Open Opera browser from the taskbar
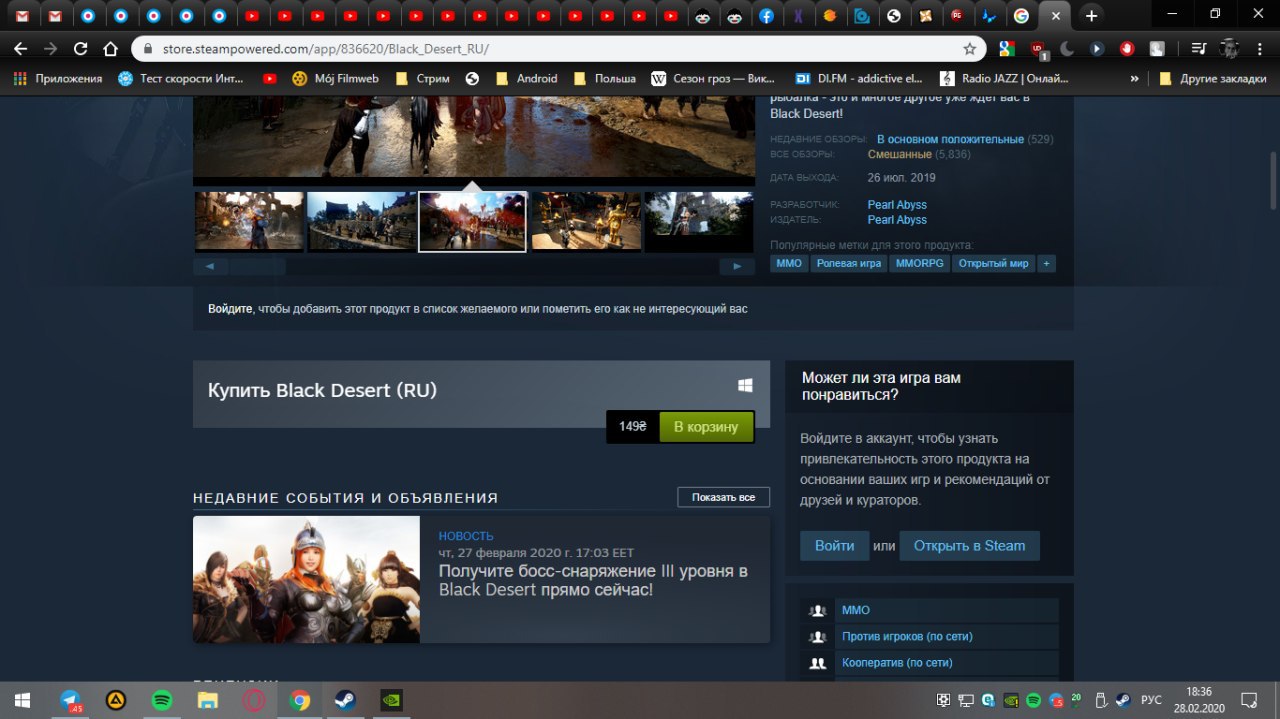1280x719 pixels. [x=254, y=700]
